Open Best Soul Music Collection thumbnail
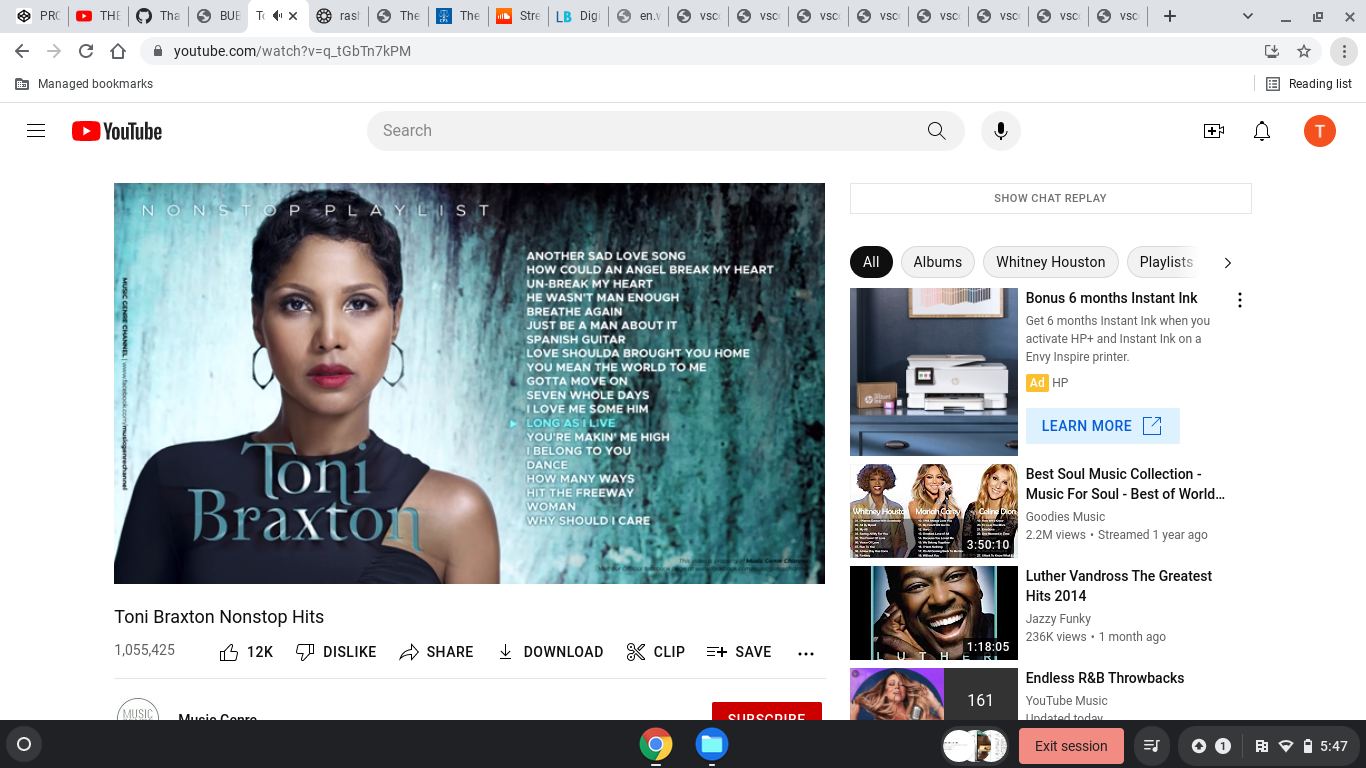1366x768 pixels. (934, 511)
